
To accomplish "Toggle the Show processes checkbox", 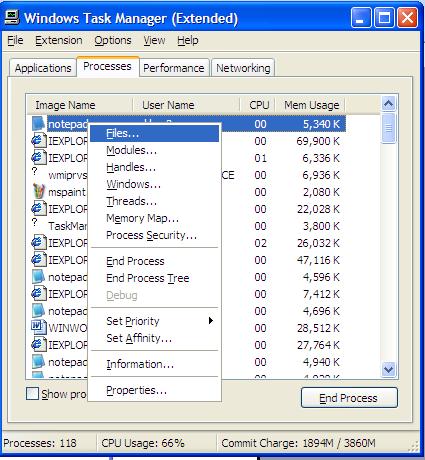I will pos(32,394).
